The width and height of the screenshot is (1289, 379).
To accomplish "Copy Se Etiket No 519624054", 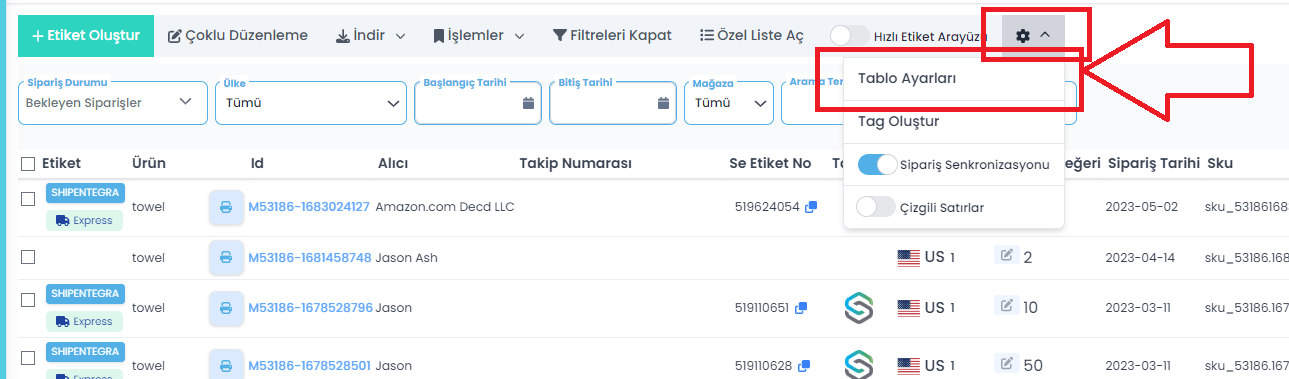I will [811, 207].
